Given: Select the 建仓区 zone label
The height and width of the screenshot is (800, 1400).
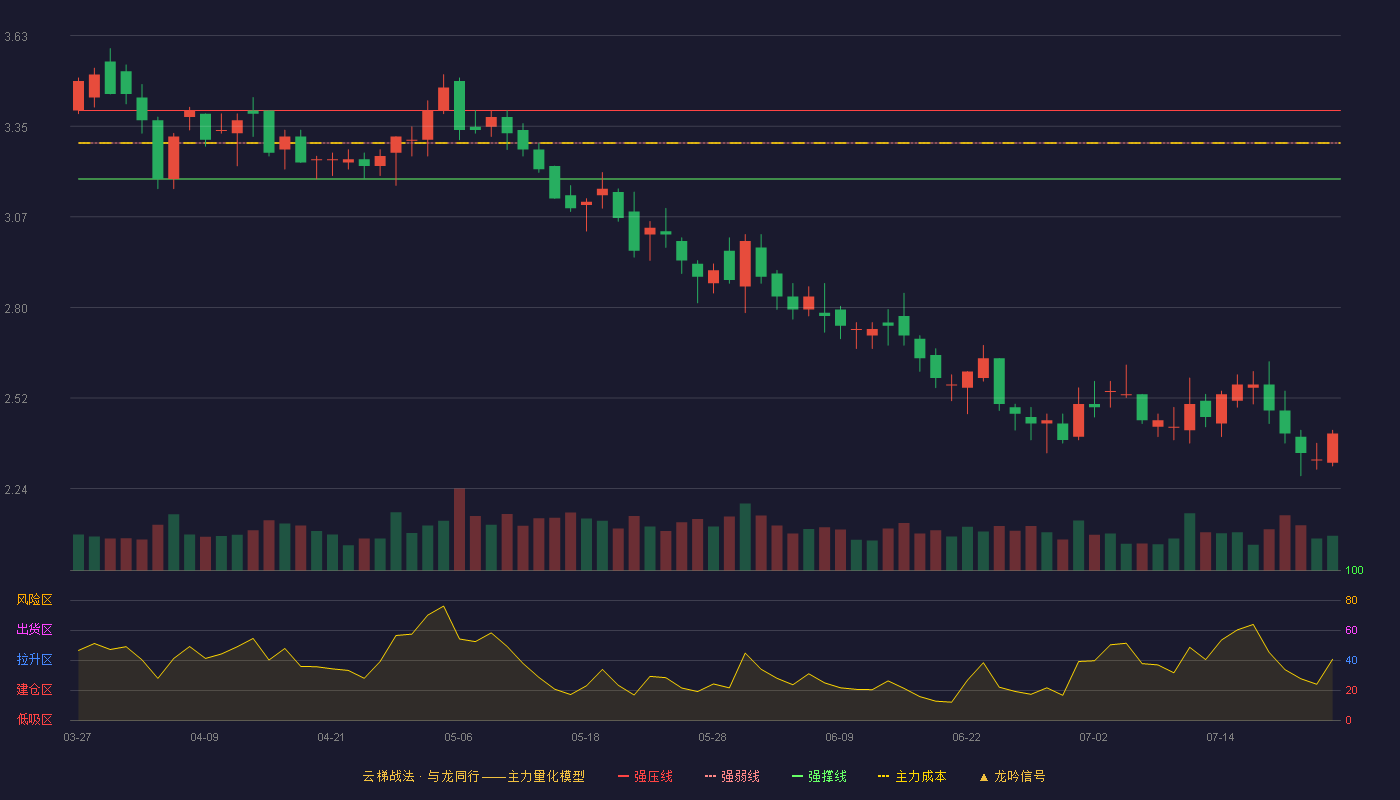Looking at the screenshot, I should point(35,690).
